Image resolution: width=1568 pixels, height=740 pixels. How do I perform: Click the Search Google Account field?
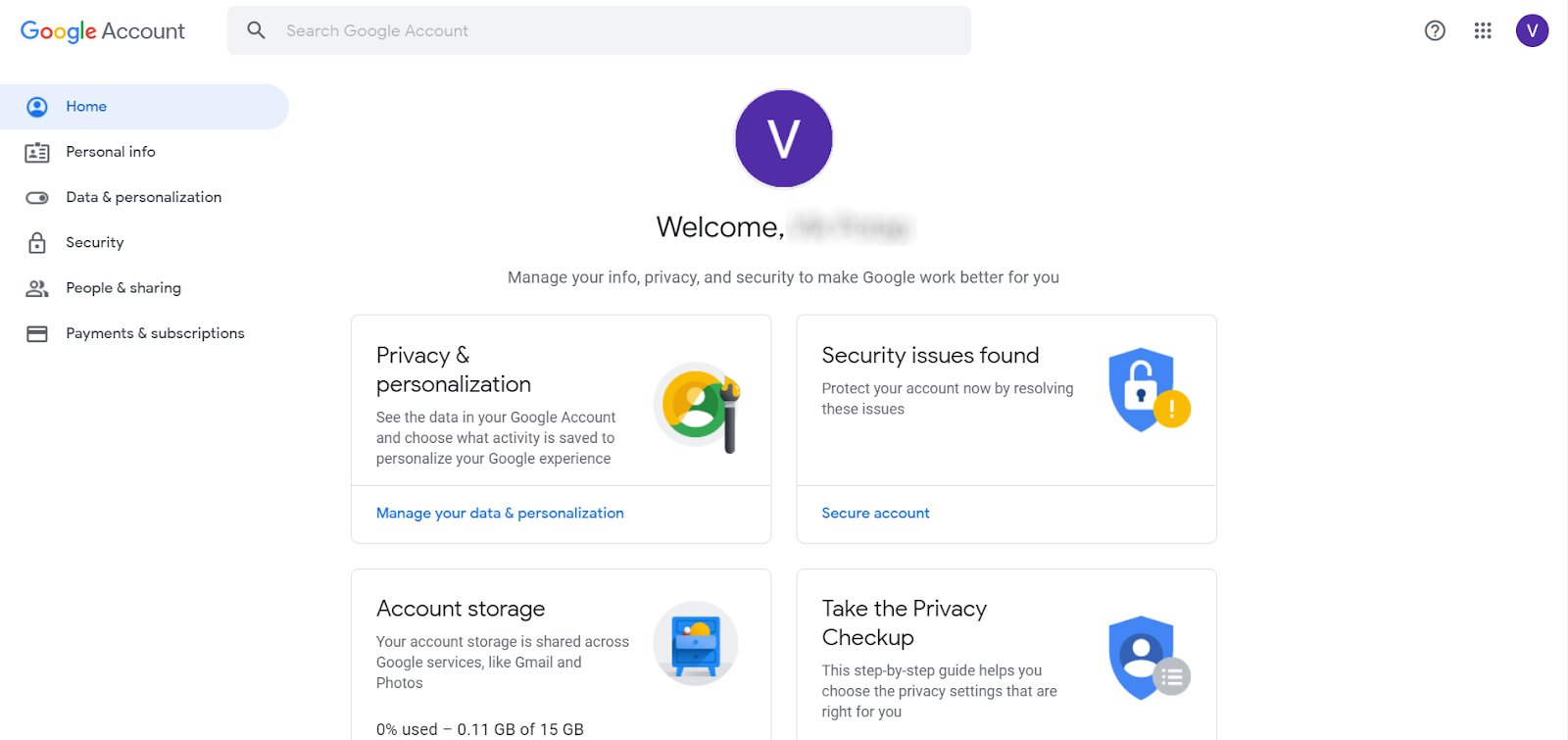click(599, 30)
